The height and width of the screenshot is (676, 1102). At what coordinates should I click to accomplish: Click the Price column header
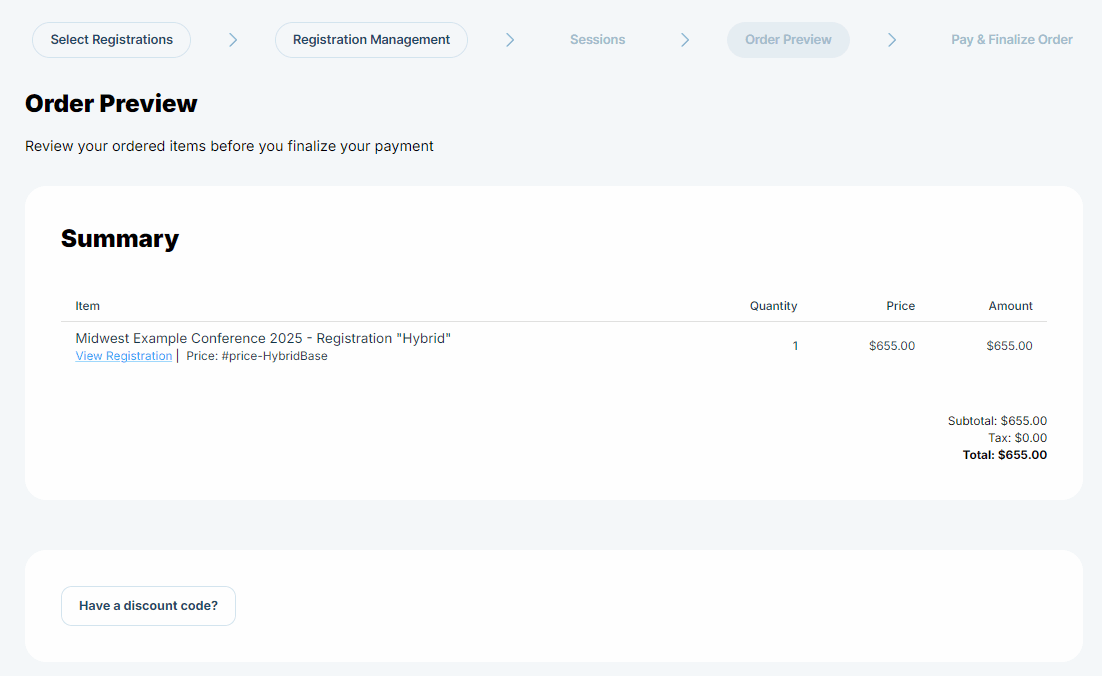pyautogui.click(x=900, y=306)
